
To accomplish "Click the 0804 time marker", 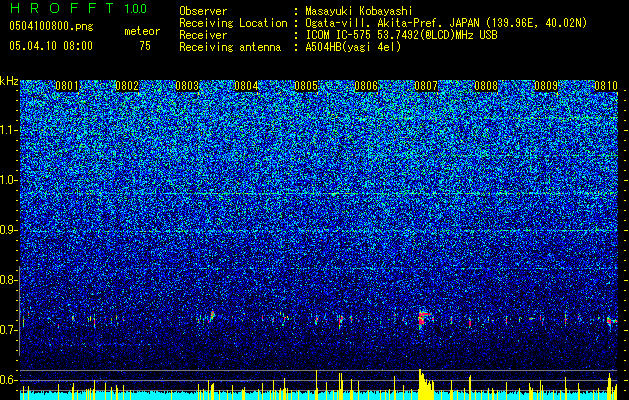I will pyautogui.click(x=246, y=86).
